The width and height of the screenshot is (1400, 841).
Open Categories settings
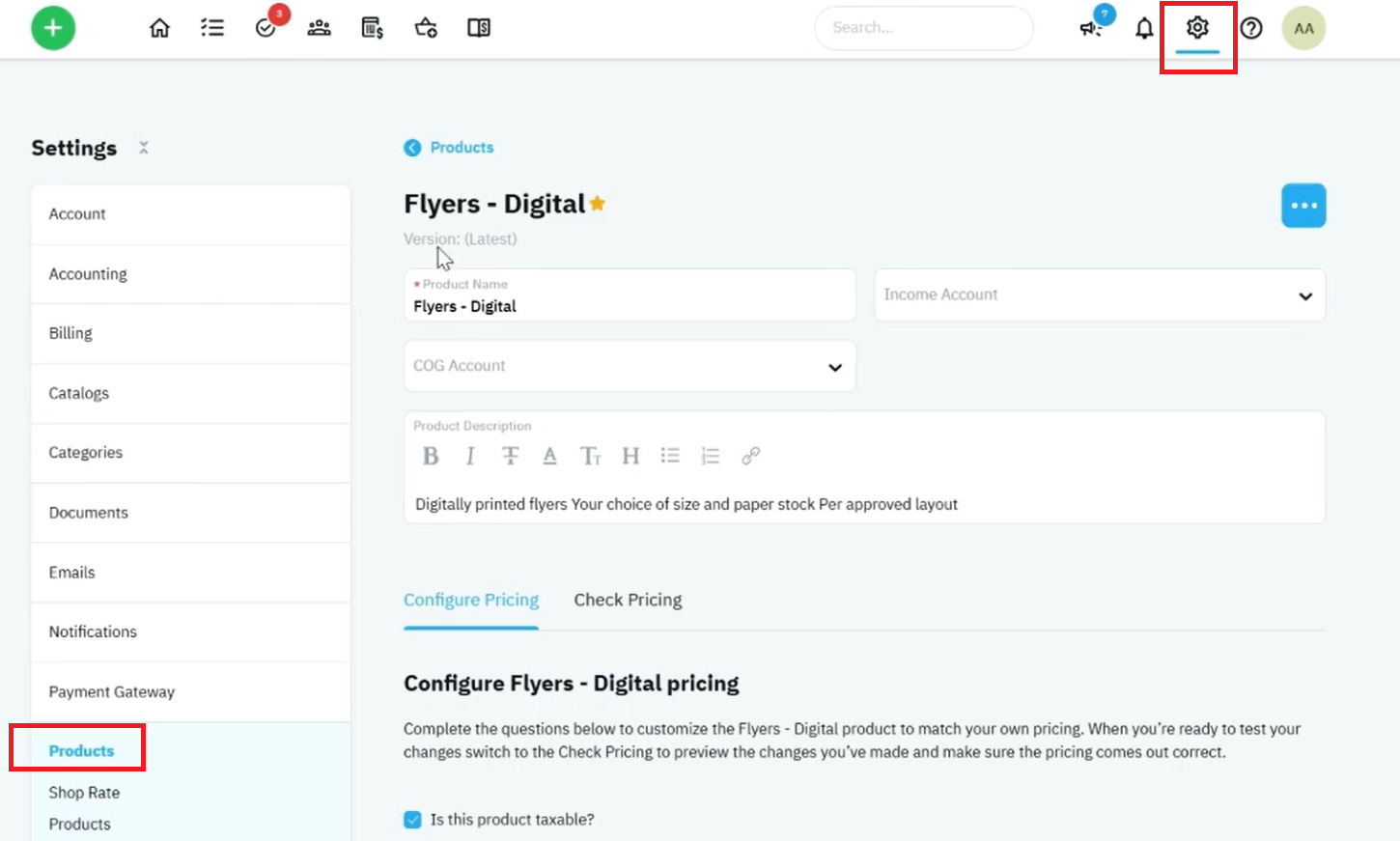190,453
